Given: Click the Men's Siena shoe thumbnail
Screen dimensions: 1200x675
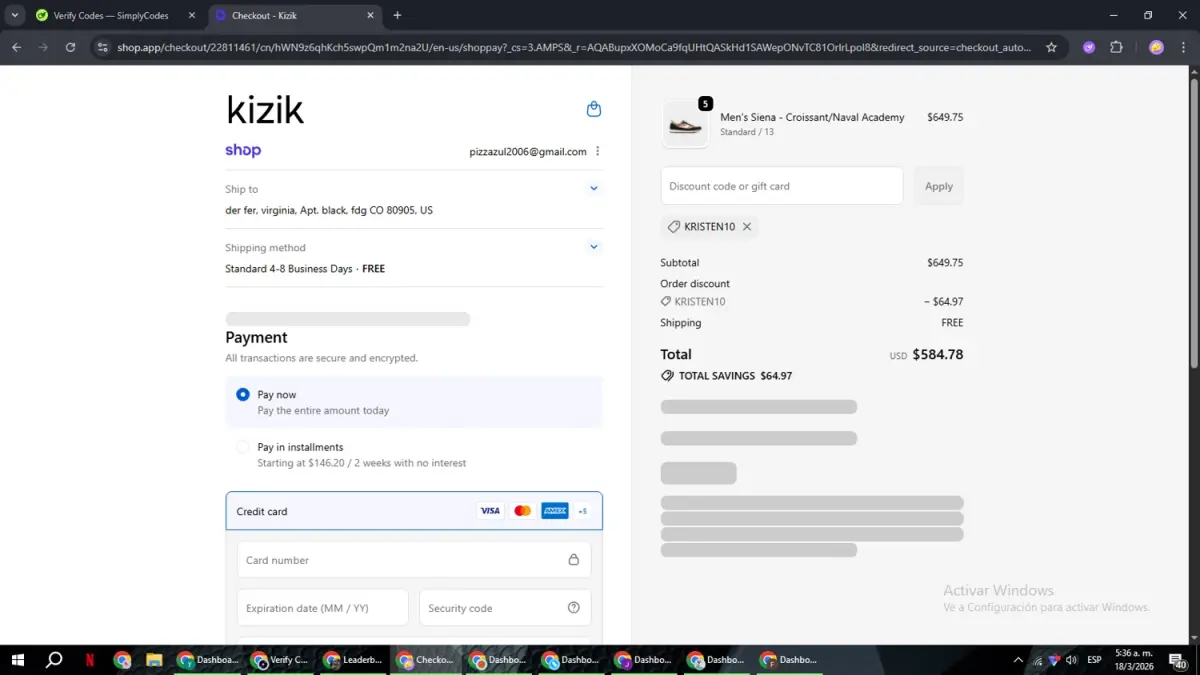Looking at the screenshot, I should [685, 125].
